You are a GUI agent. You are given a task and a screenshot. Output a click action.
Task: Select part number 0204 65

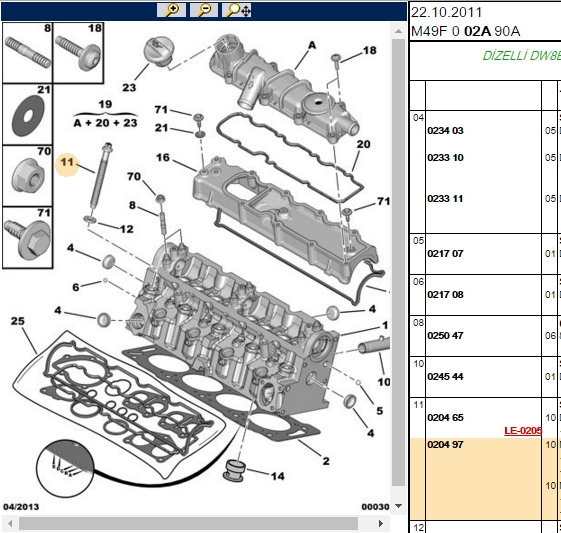[x=445, y=417]
